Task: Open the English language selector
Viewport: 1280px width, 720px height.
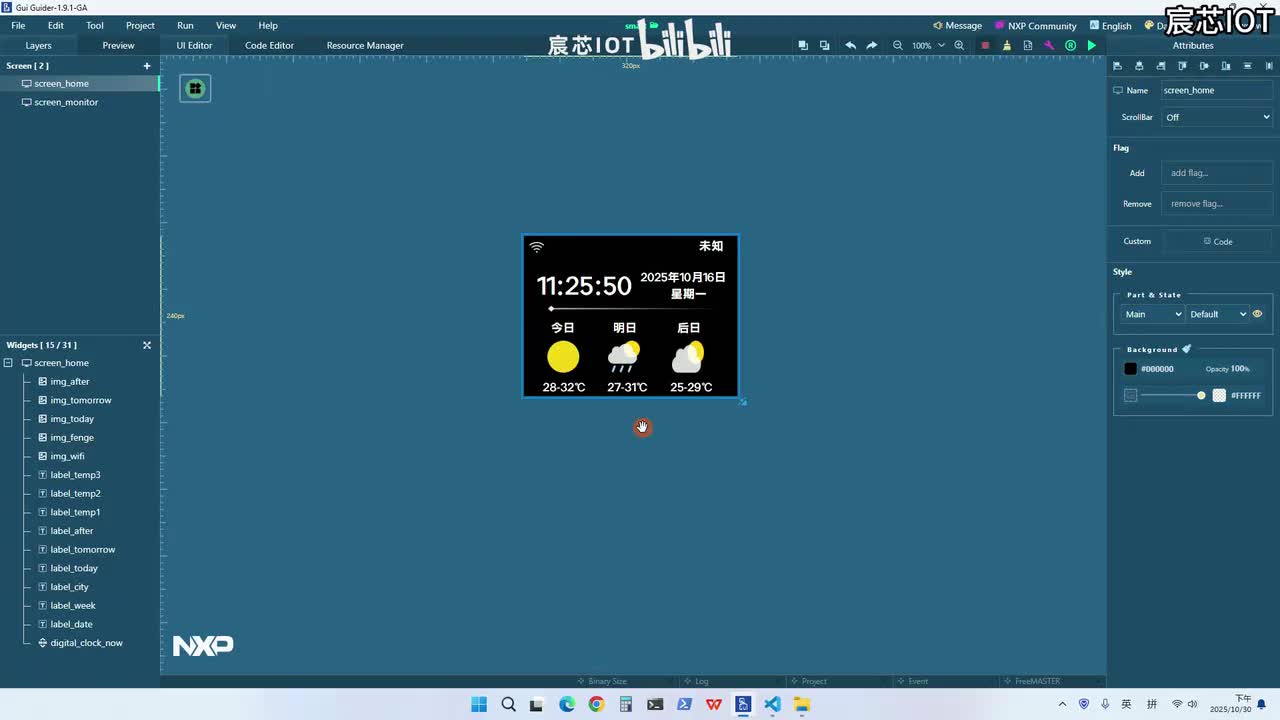Action: coord(1110,26)
